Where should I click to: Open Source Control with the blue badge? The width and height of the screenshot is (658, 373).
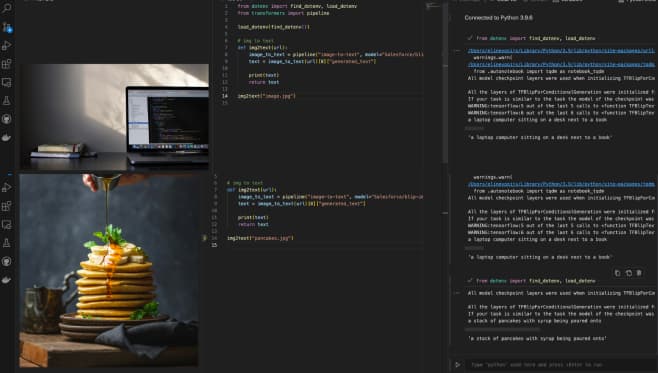coord(7,28)
